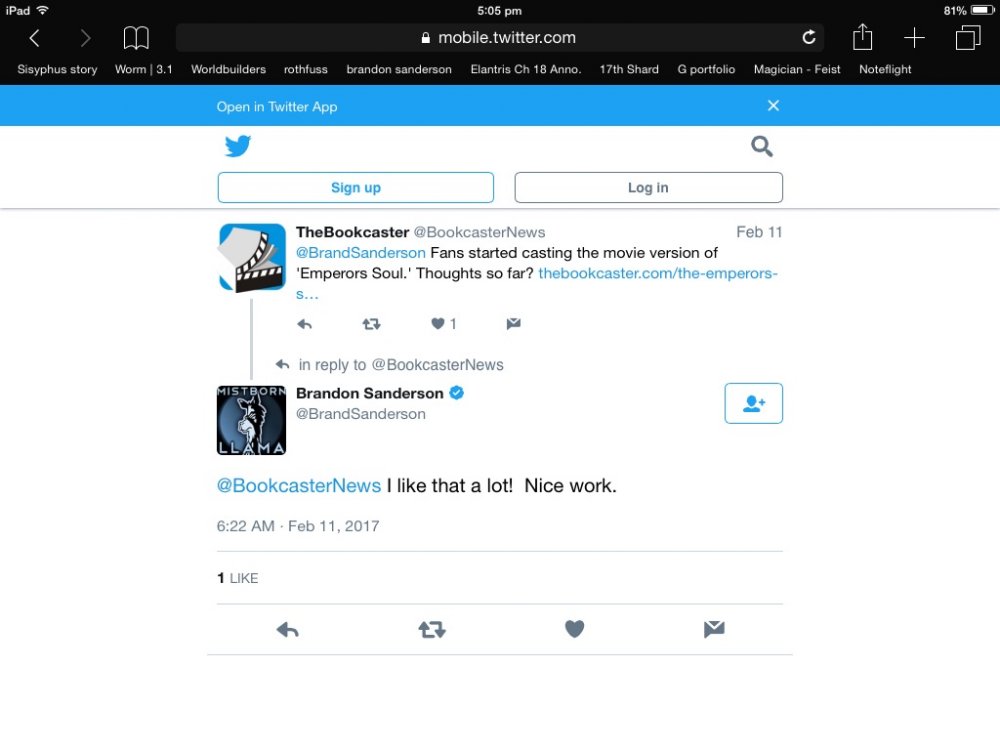The width and height of the screenshot is (1000, 750).
Task: Click the Log in button
Action: [648, 188]
